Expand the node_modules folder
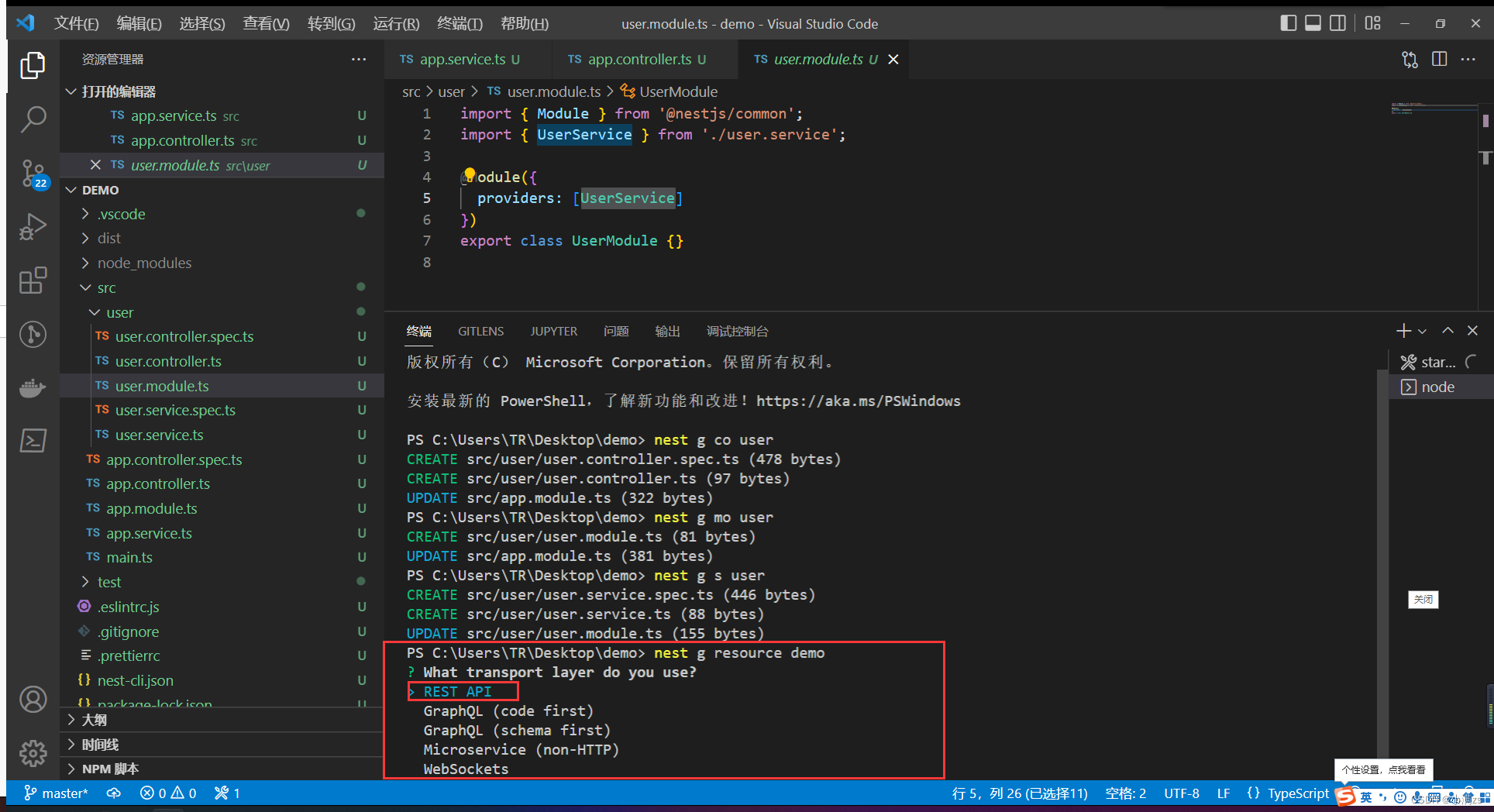Image resolution: width=1494 pixels, height=812 pixels. (144, 263)
